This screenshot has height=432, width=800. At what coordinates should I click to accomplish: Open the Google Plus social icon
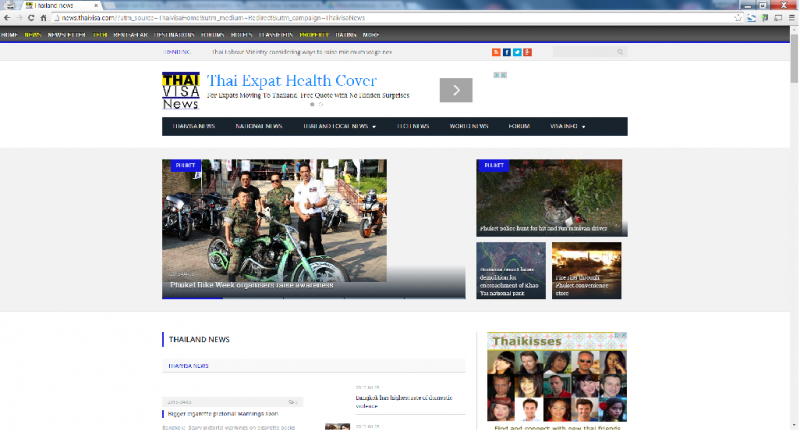[x=528, y=52]
